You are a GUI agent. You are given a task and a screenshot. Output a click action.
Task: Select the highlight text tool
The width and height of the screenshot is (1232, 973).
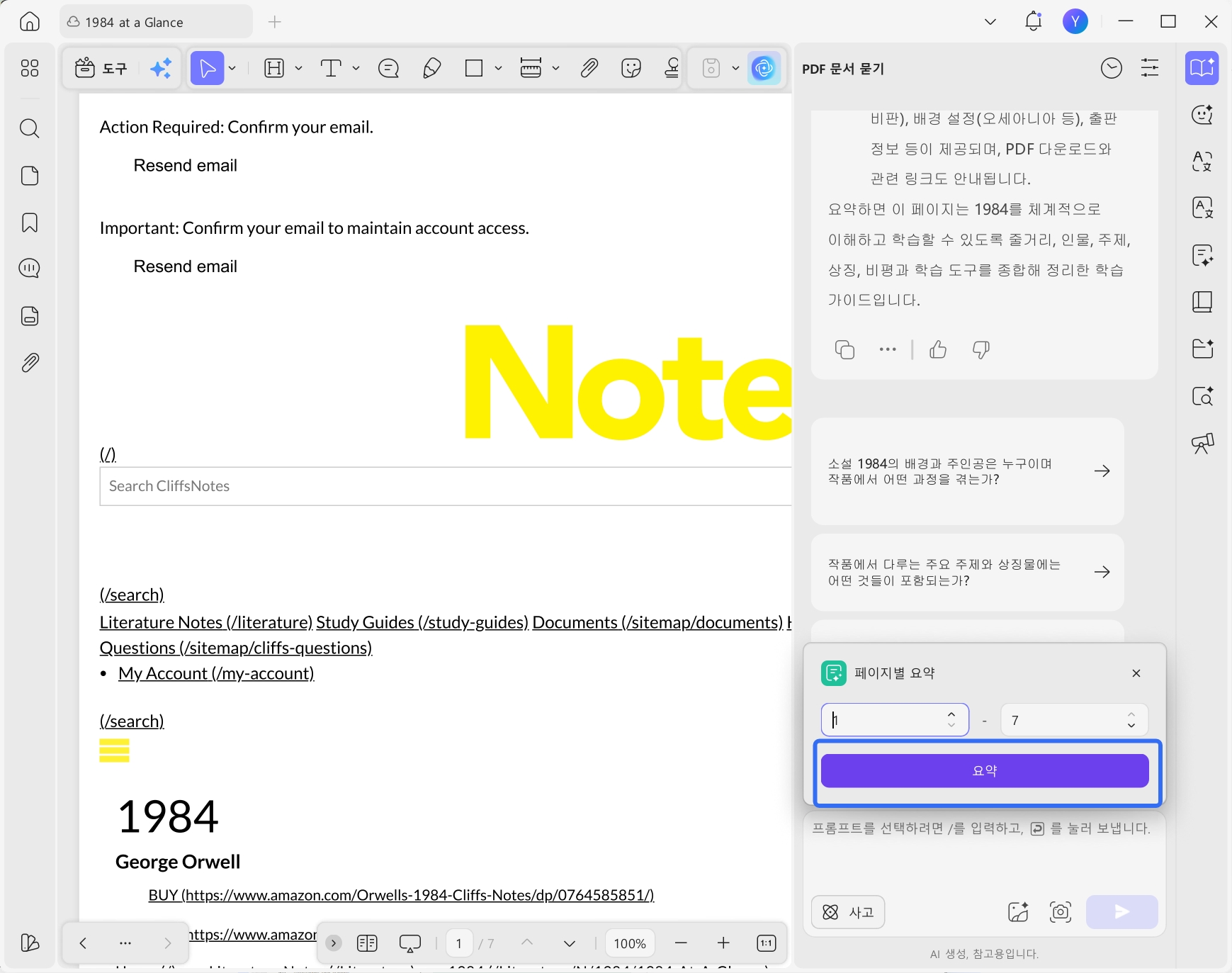coord(274,68)
